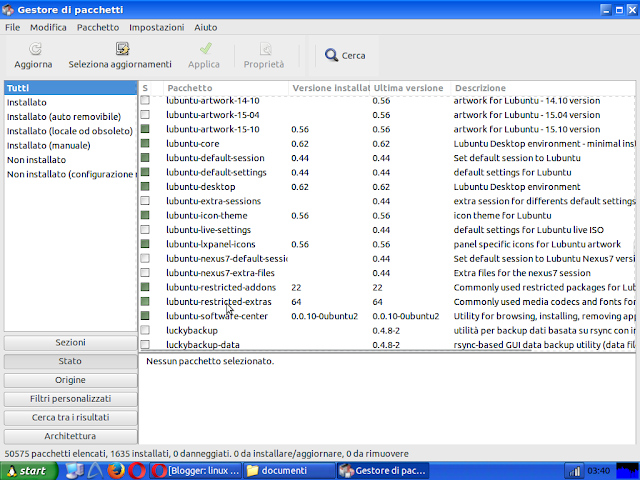Select the Tutti filter entry
640x480 pixels.
(x=71, y=88)
